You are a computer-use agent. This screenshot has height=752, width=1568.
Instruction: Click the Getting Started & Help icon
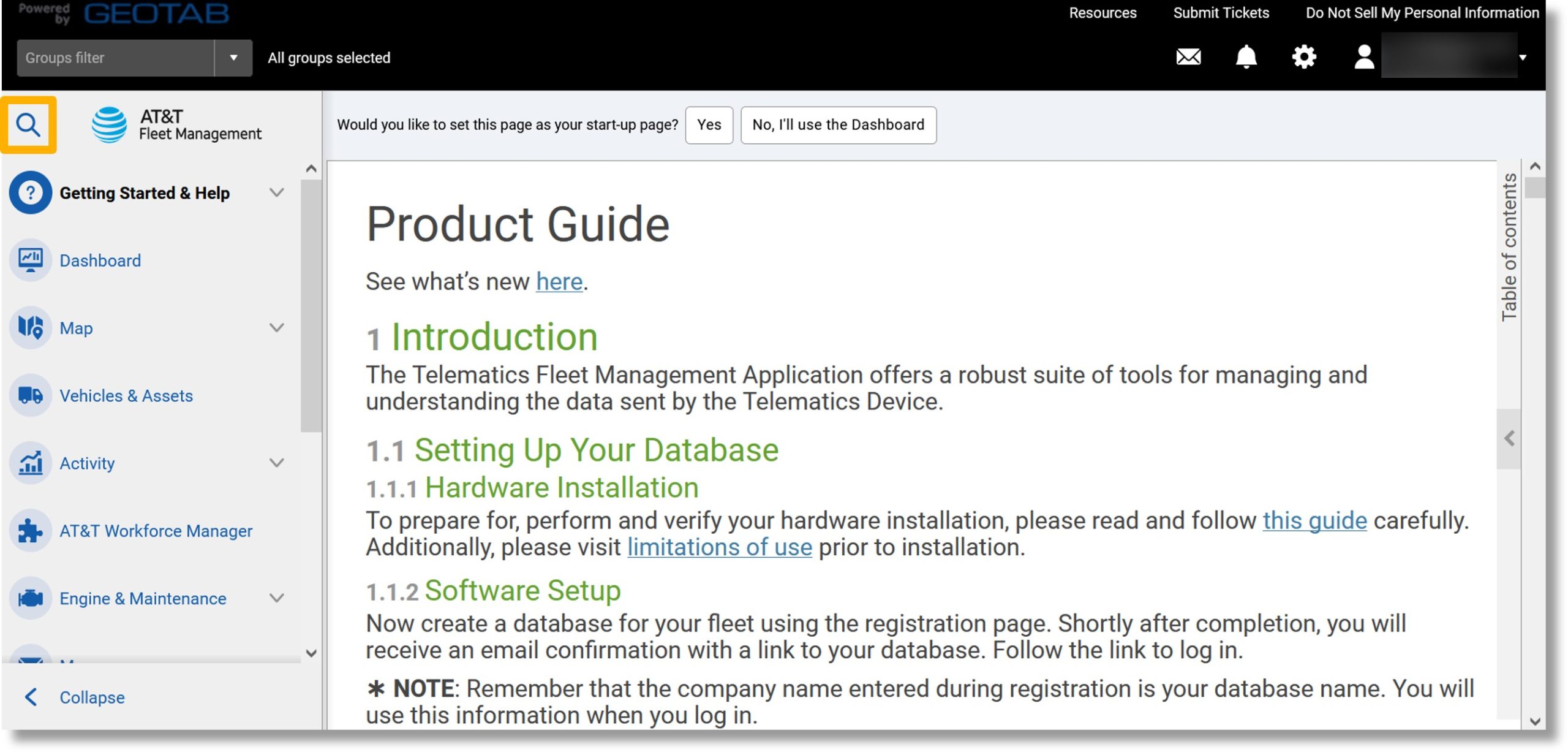30,192
